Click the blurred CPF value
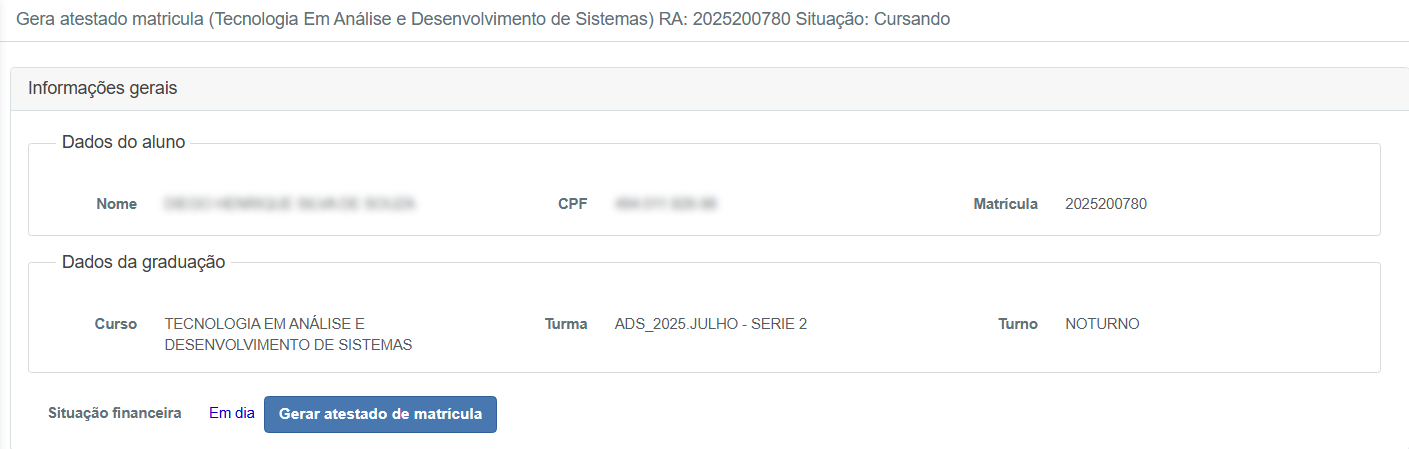Image resolution: width=1409 pixels, height=449 pixels. pyautogui.click(x=666, y=204)
